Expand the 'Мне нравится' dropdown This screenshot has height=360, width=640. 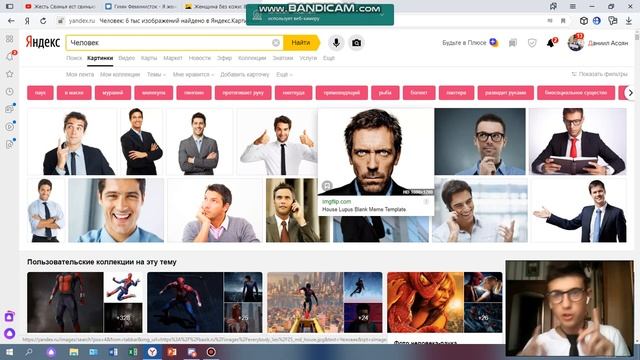pos(193,74)
